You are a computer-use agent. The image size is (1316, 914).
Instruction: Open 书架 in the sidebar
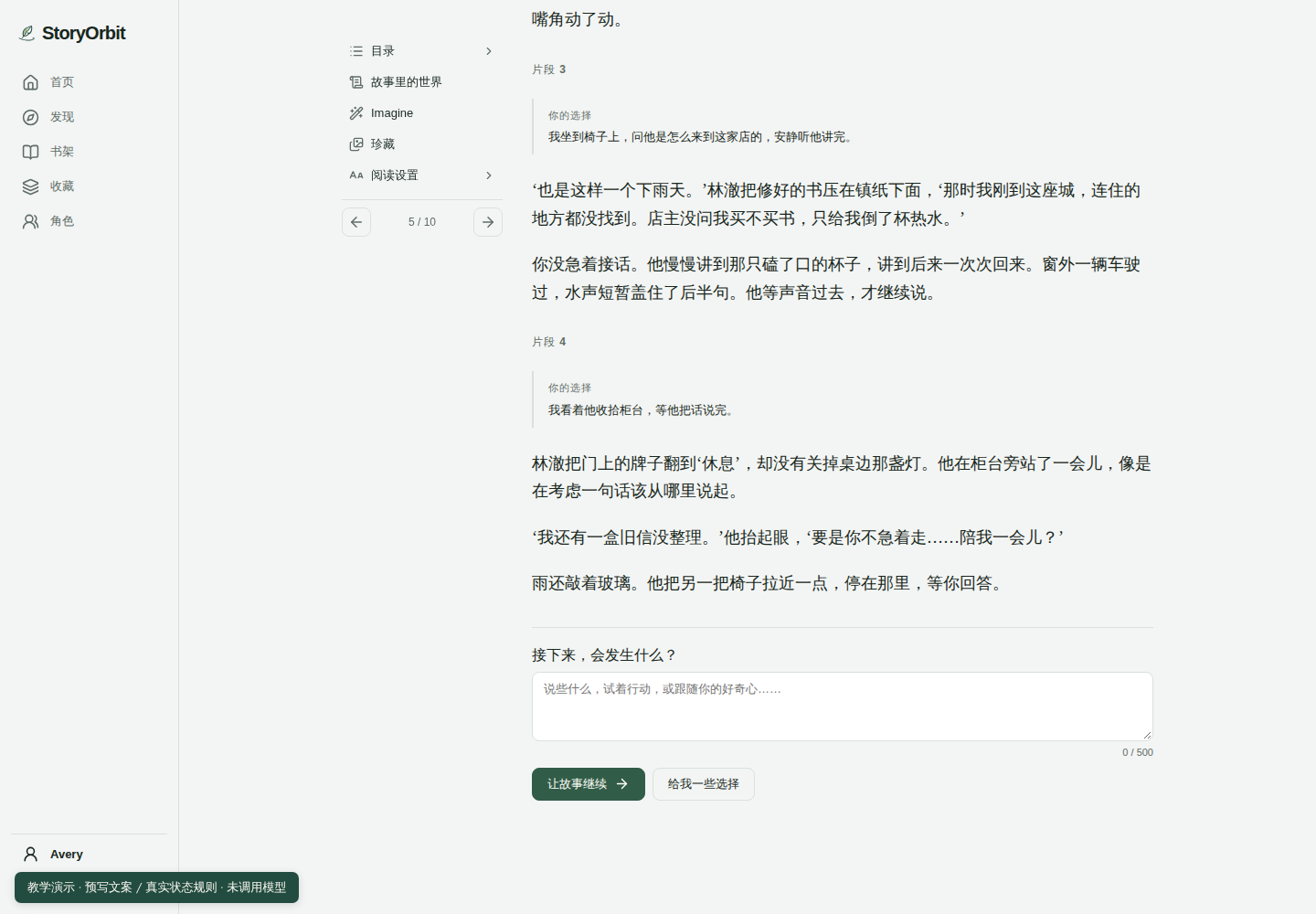click(89, 152)
